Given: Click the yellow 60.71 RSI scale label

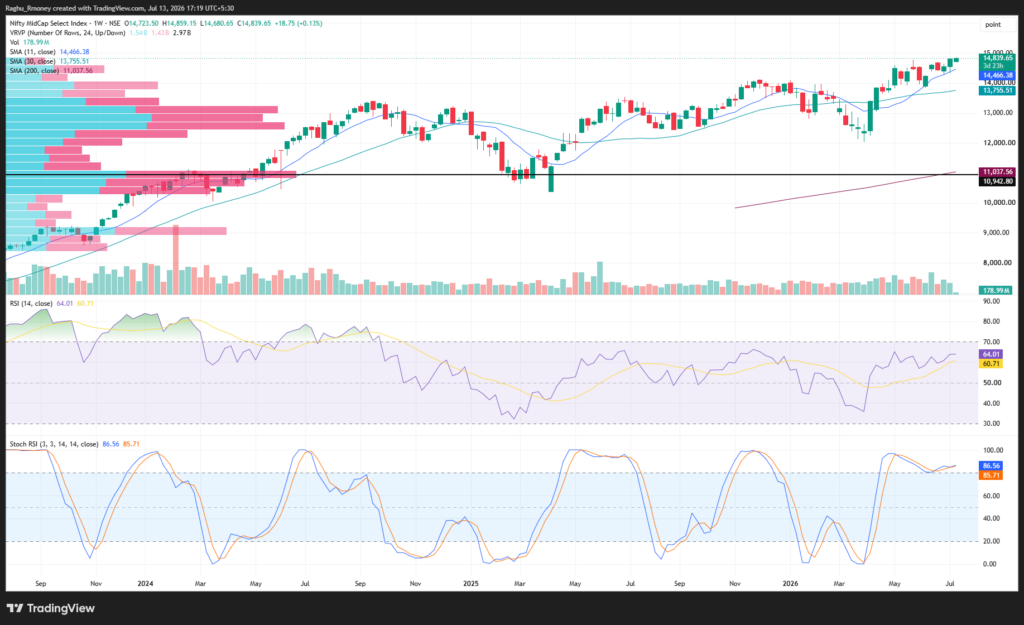Looking at the screenshot, I should [x=991, y=364].
